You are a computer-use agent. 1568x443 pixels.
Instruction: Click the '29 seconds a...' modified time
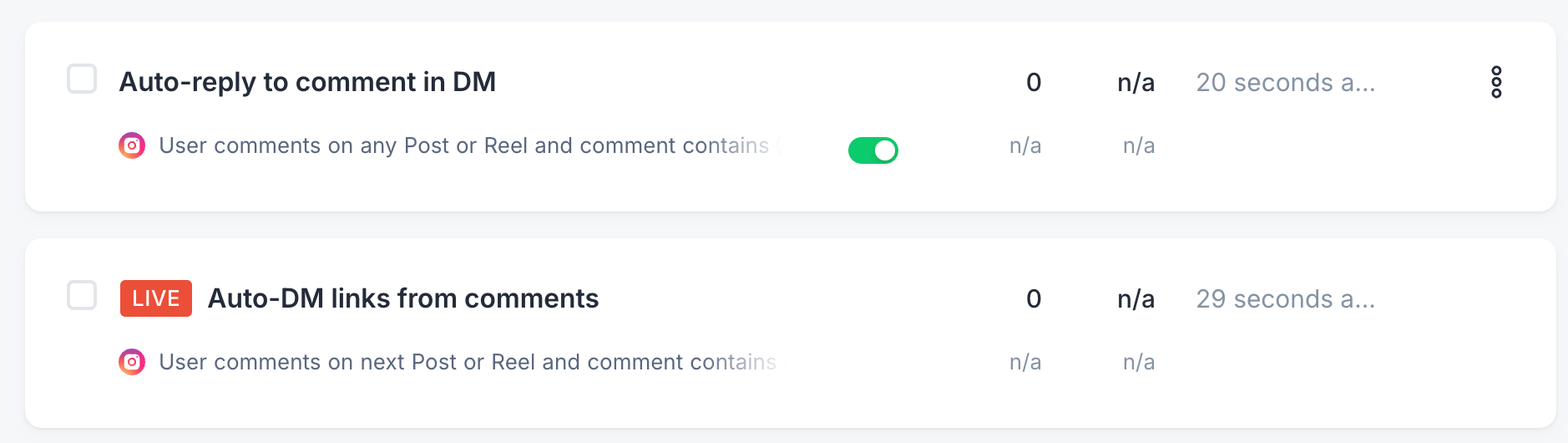click(1286, 298)
